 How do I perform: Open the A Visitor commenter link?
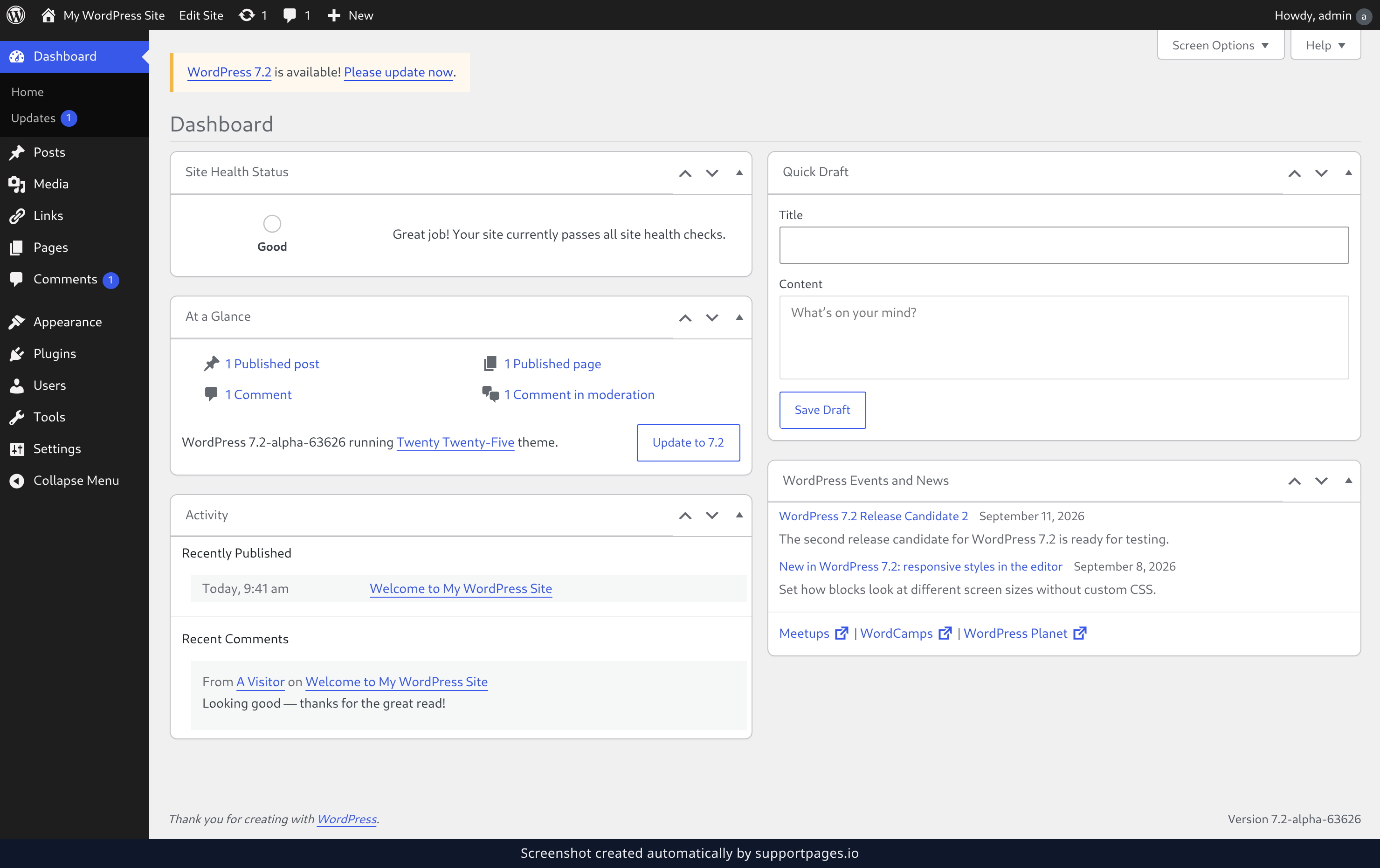pyautogui.click(x=260, y=682)
